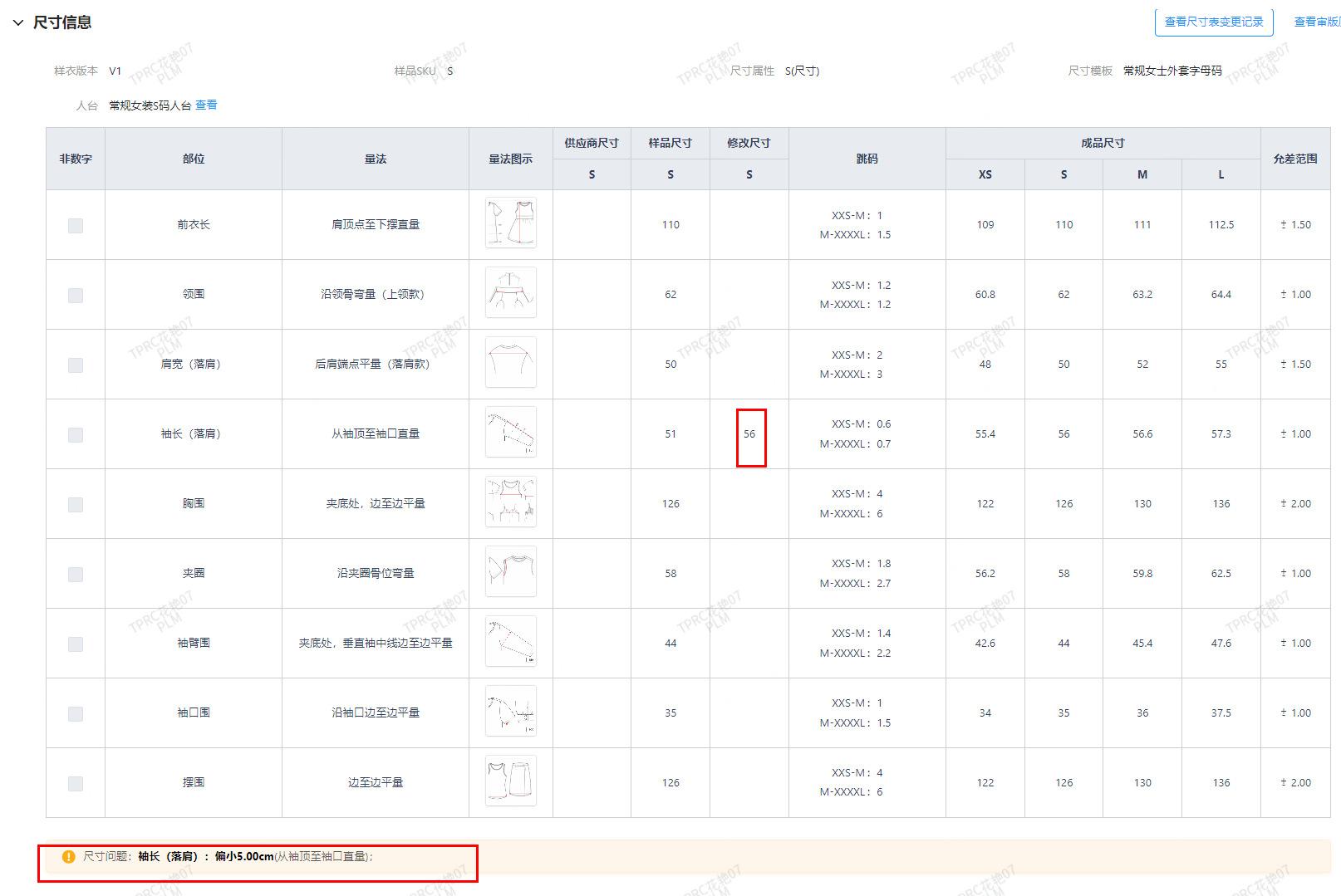Image resolution: width=1341 pixels, height=896 pixels.
Task: Open the 查看审版 link
Action: (1317, 22)
